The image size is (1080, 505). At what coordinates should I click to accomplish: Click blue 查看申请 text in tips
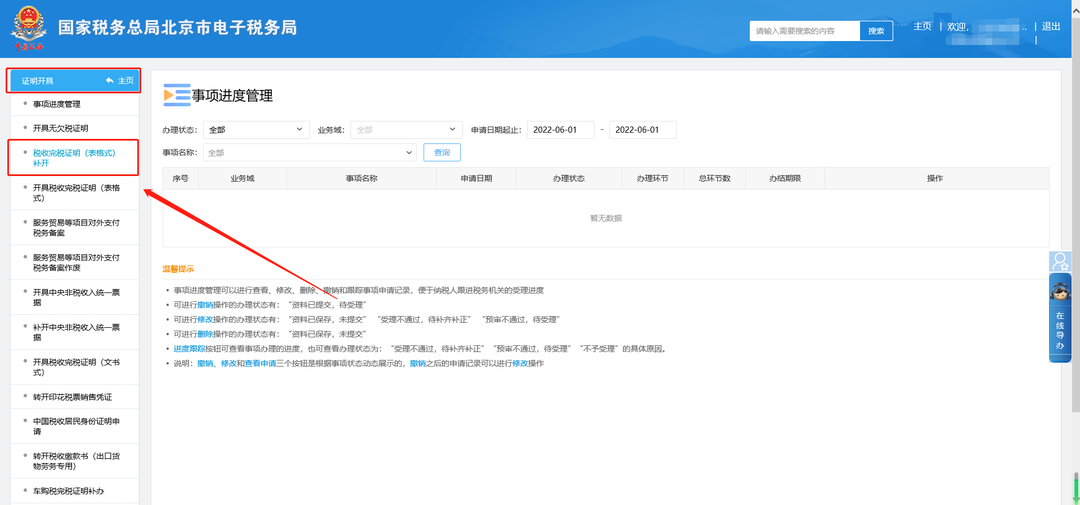(x=260, y=363)
